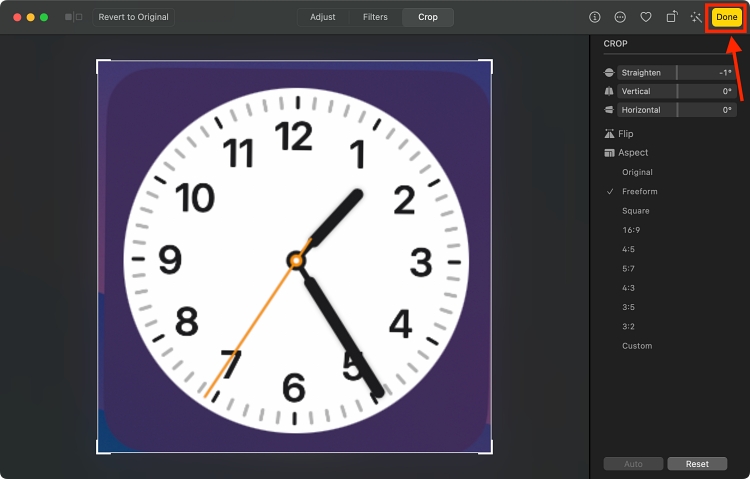Choose Custom aspect ratio
Screen dimensions: 750x479
pos(637,346)
